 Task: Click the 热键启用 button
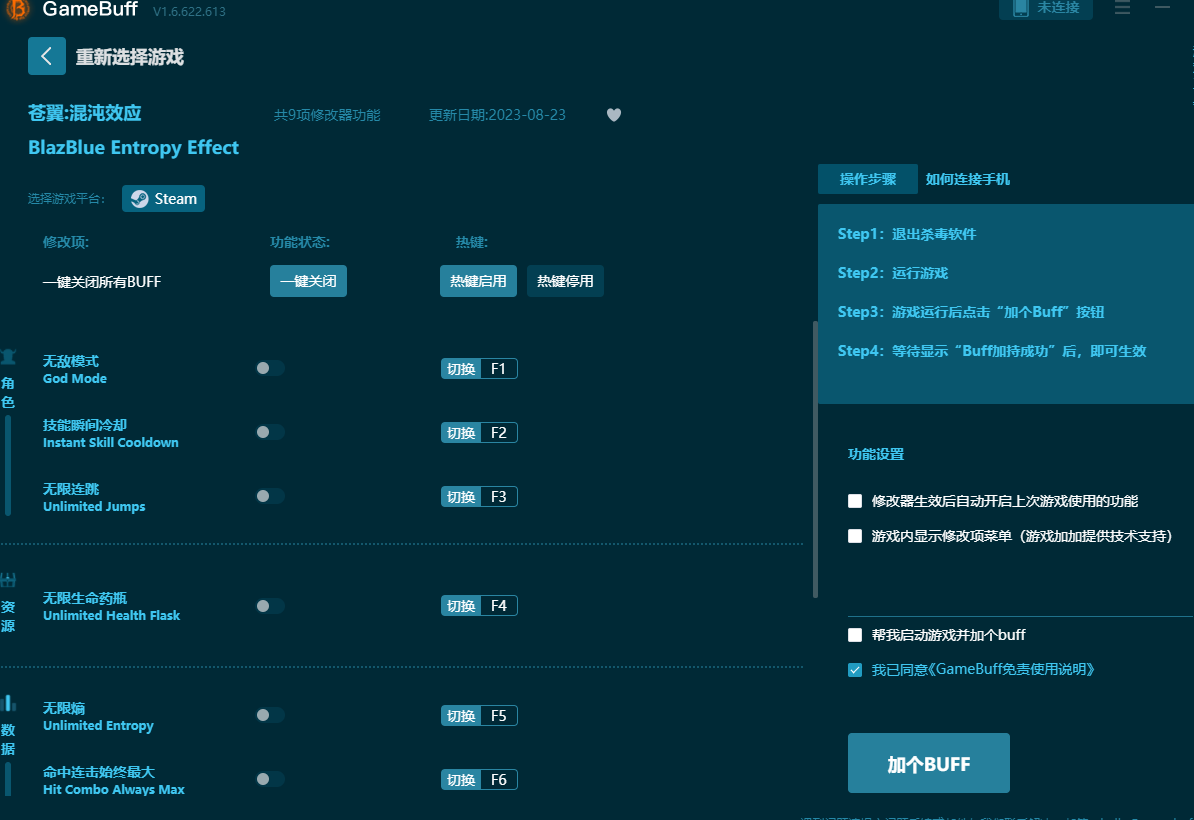pyautogui.click(x=478, y=281)
